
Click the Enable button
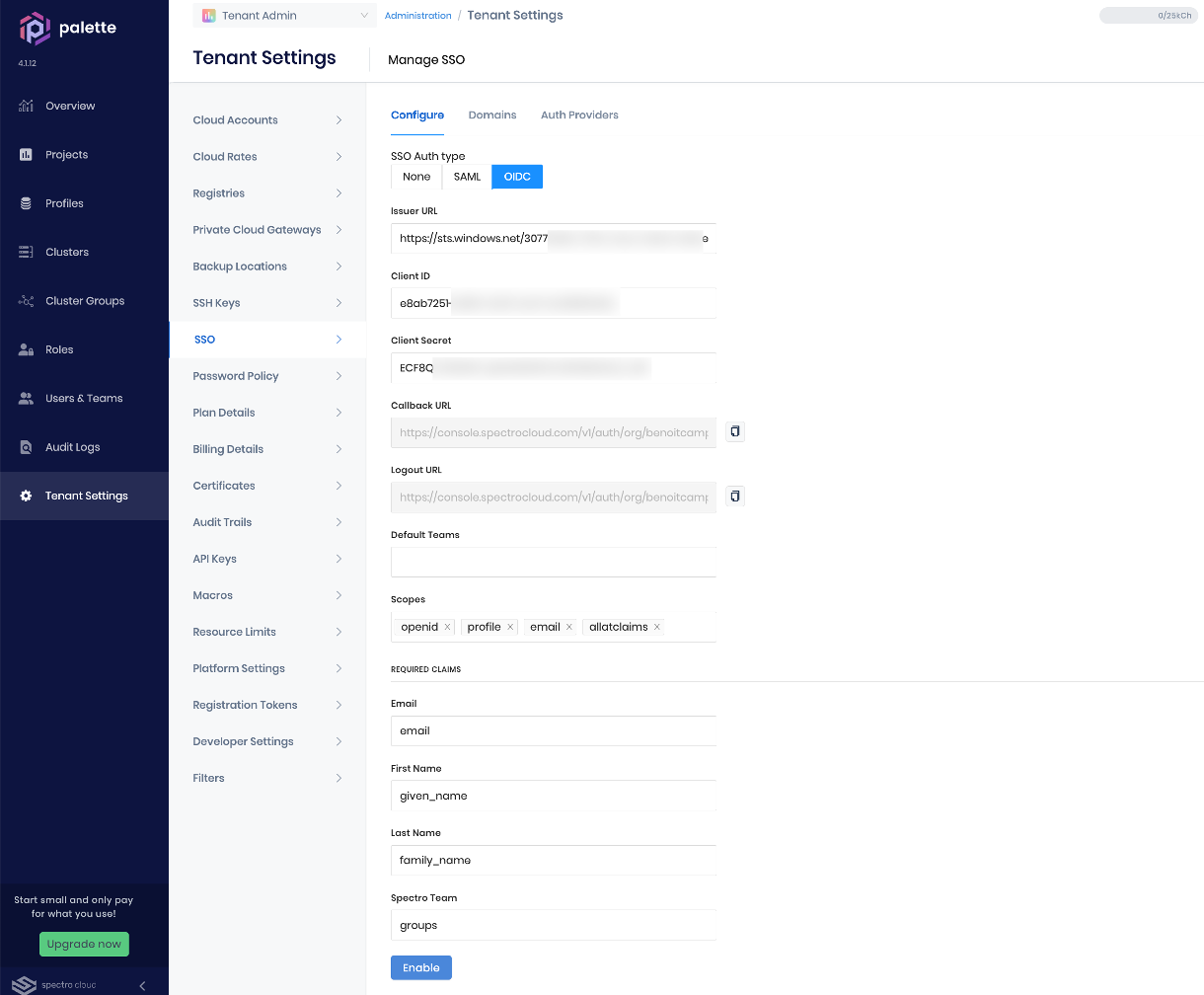pyautogui.click(x=421, y=968)
